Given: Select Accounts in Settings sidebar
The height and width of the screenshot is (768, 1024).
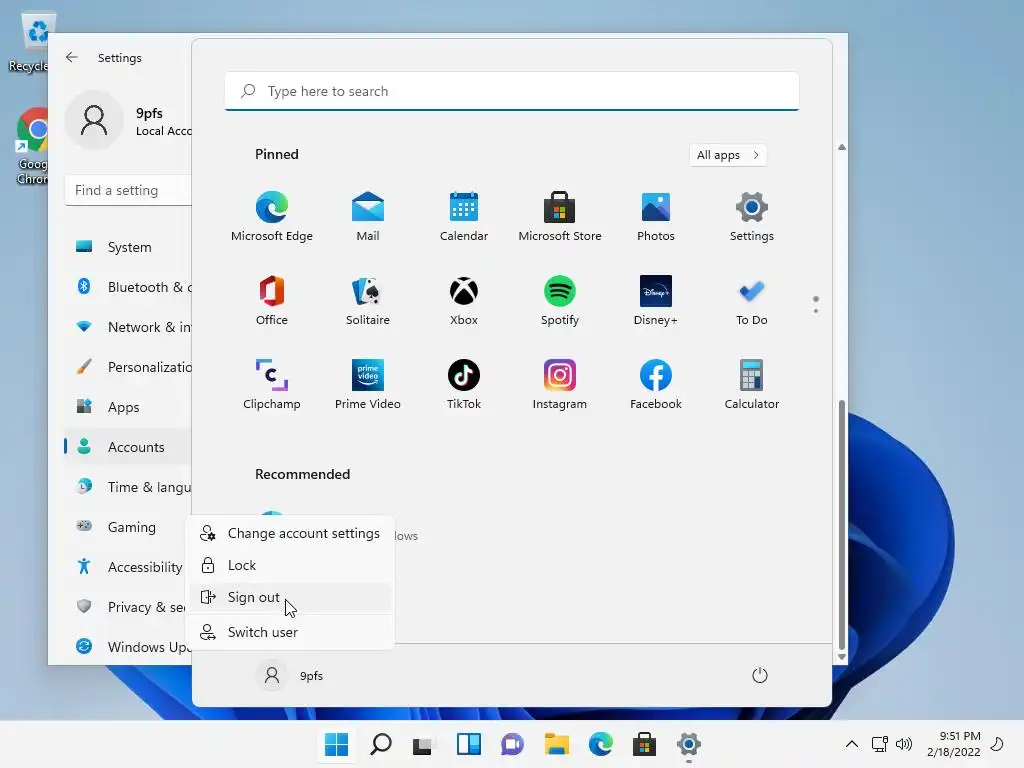Looking at the screenshot, I should 128,447.
